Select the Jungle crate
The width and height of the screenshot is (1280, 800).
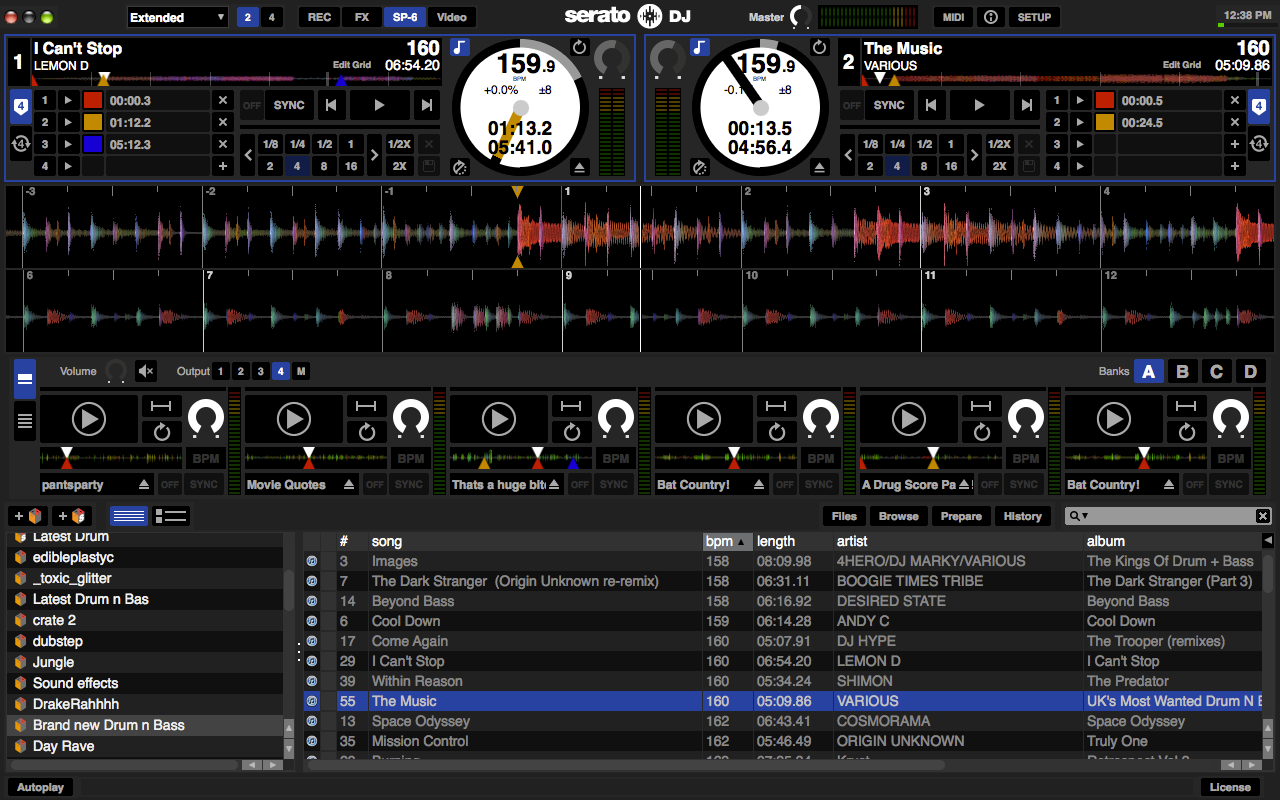pyautogui.click(x=145, y=662)
